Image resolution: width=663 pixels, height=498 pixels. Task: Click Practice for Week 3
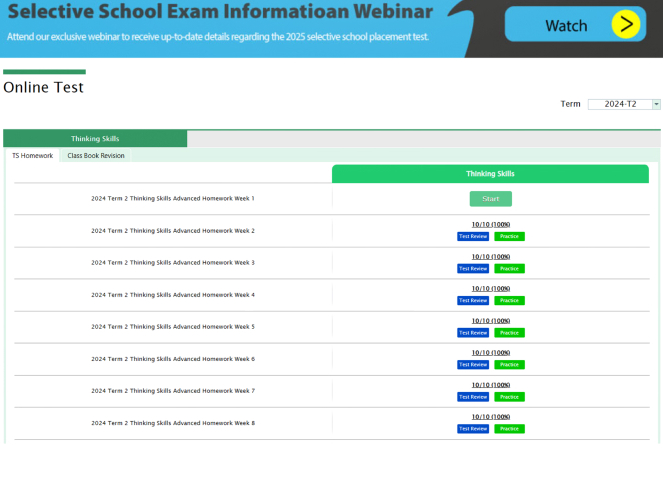[510, 268]
